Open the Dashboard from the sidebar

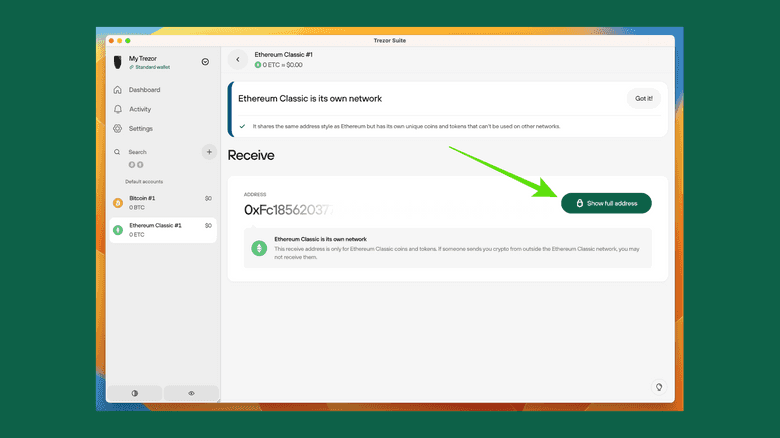144,90
